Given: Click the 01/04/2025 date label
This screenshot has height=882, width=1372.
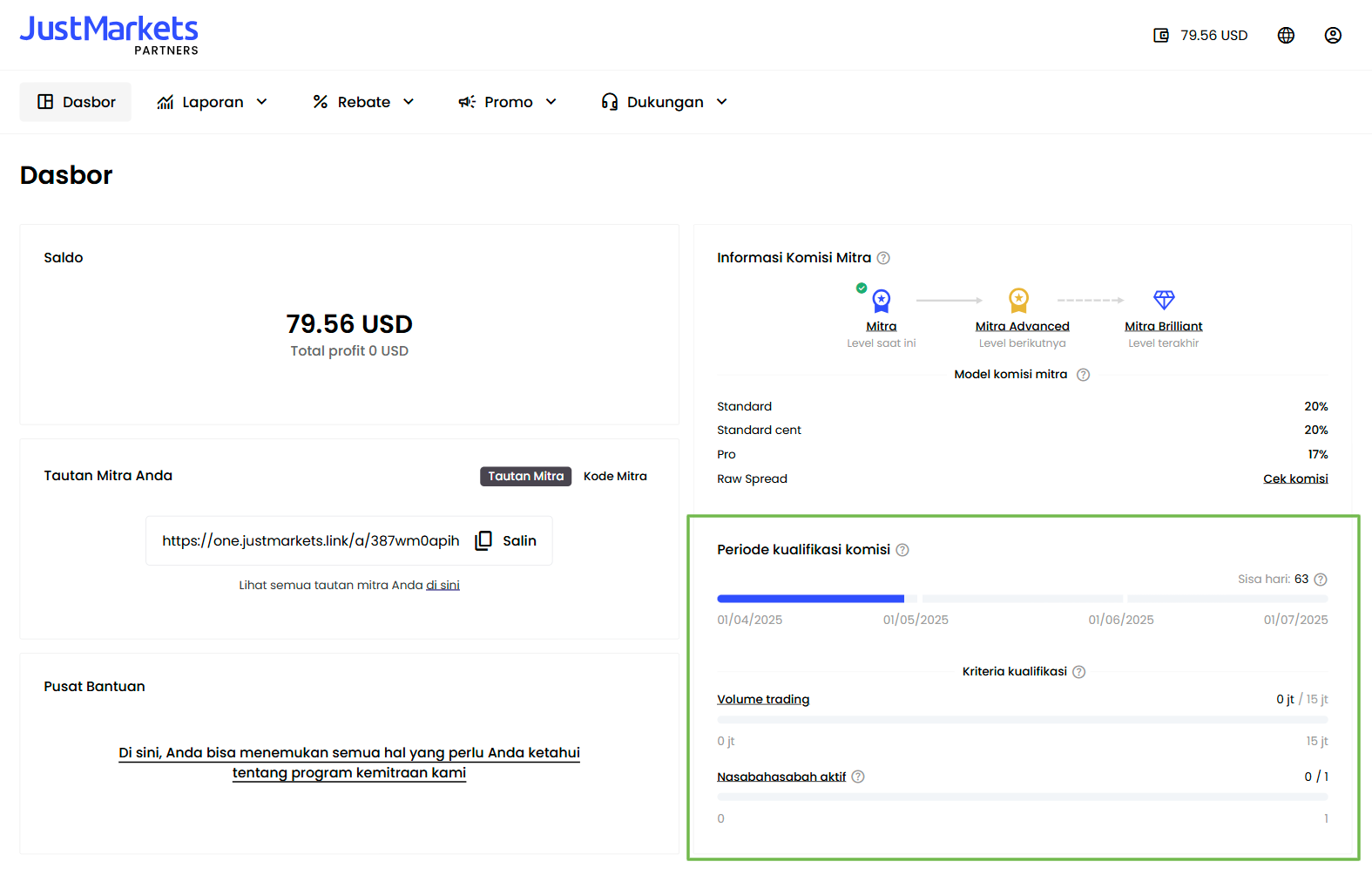Looking at the screenshot, I should pos(750,621).
